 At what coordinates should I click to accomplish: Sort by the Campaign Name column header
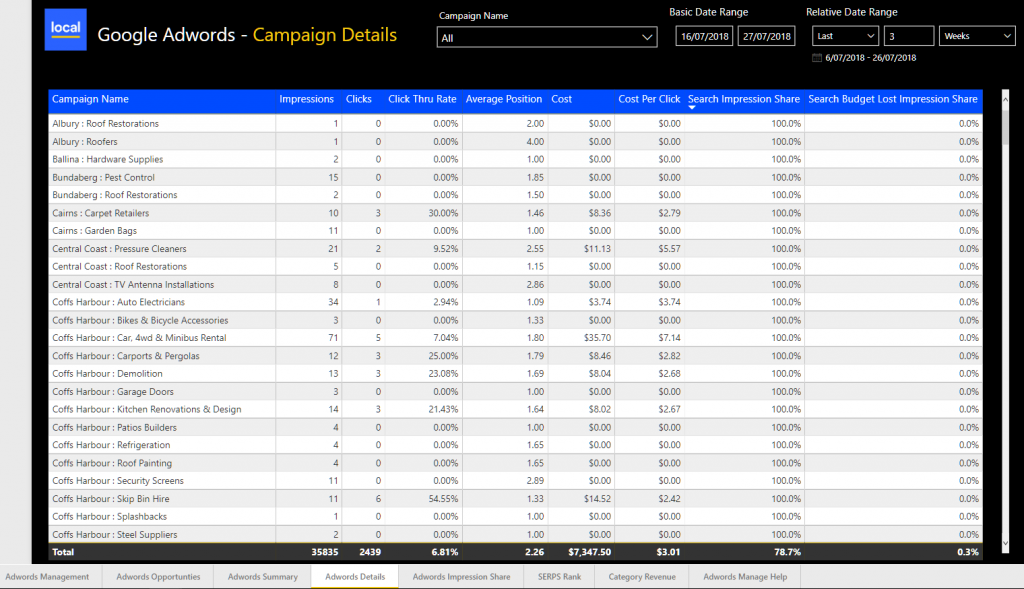point(90,99)
